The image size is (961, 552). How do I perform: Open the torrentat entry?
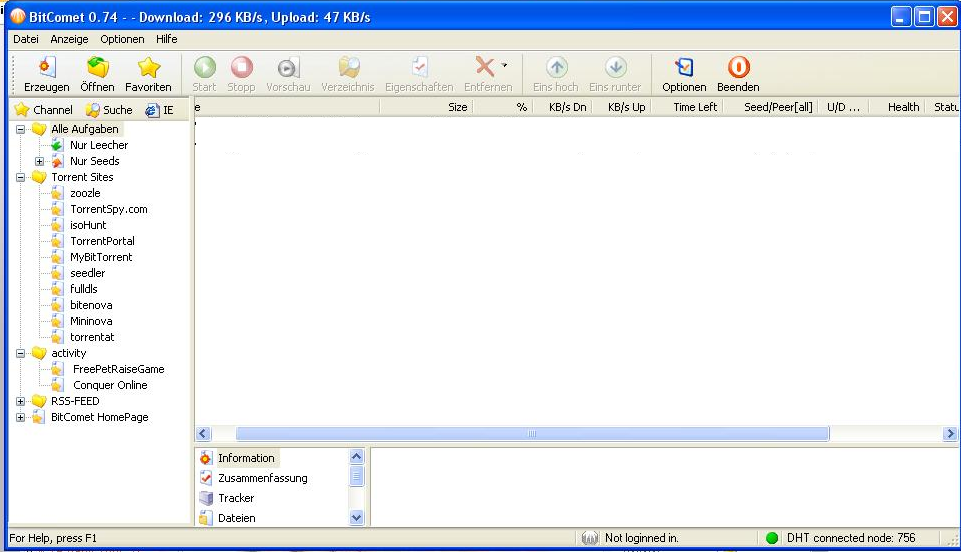(x=92, y=337)
